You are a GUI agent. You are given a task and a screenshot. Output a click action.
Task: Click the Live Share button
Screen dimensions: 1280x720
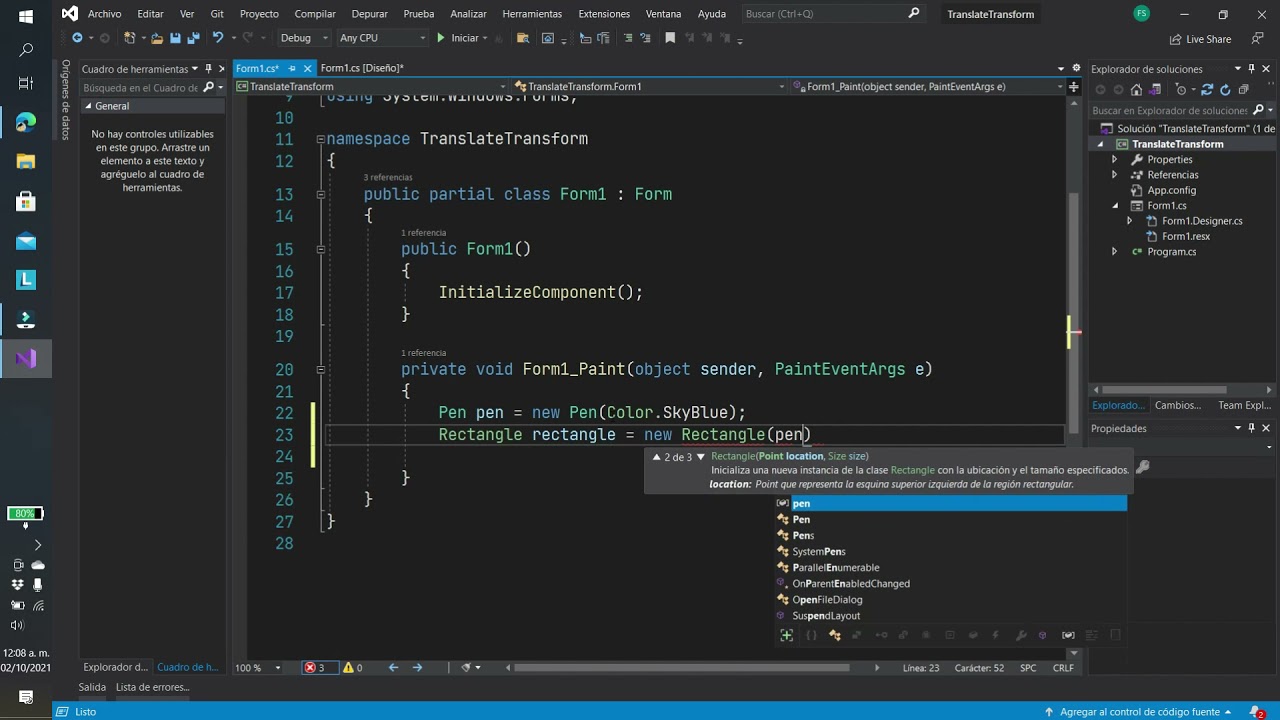pyautogui.click(x=1200, y=39)
